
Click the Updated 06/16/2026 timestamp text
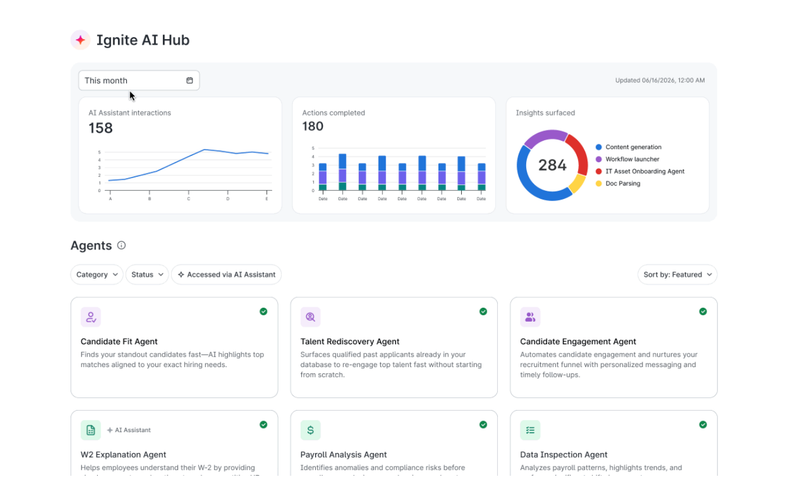pos(660,80)
